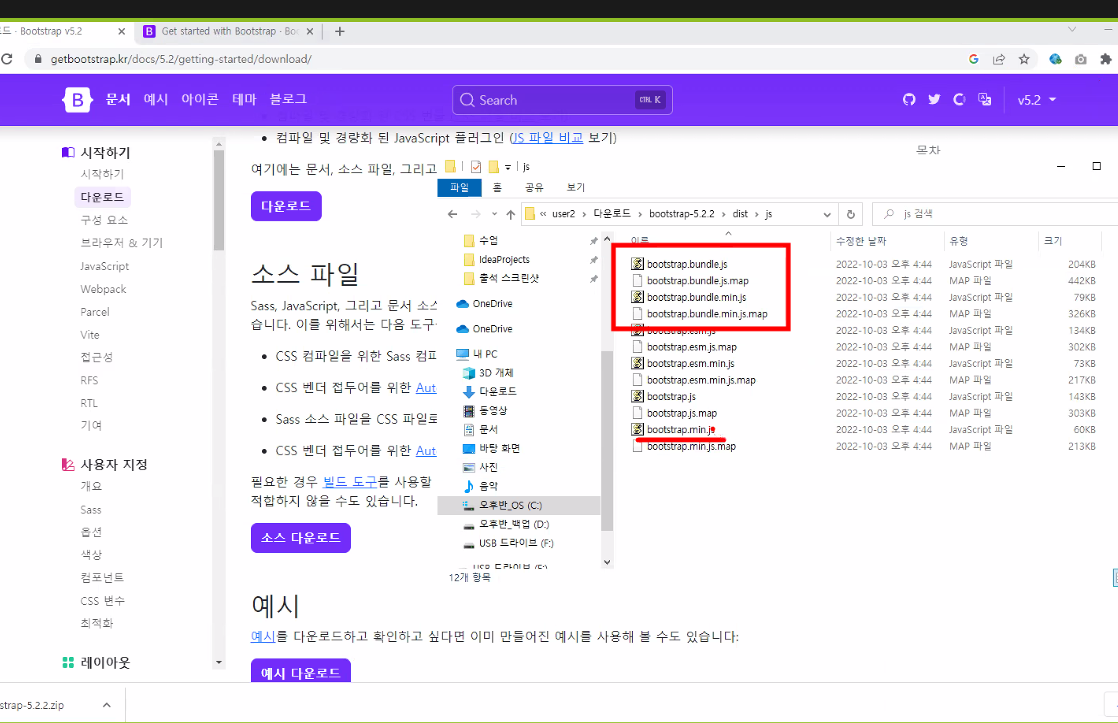The width and height of the screenshot is (1118, 723).
Task: Open the 아이콘 nav menu item
Action: [x=200, y=99]
